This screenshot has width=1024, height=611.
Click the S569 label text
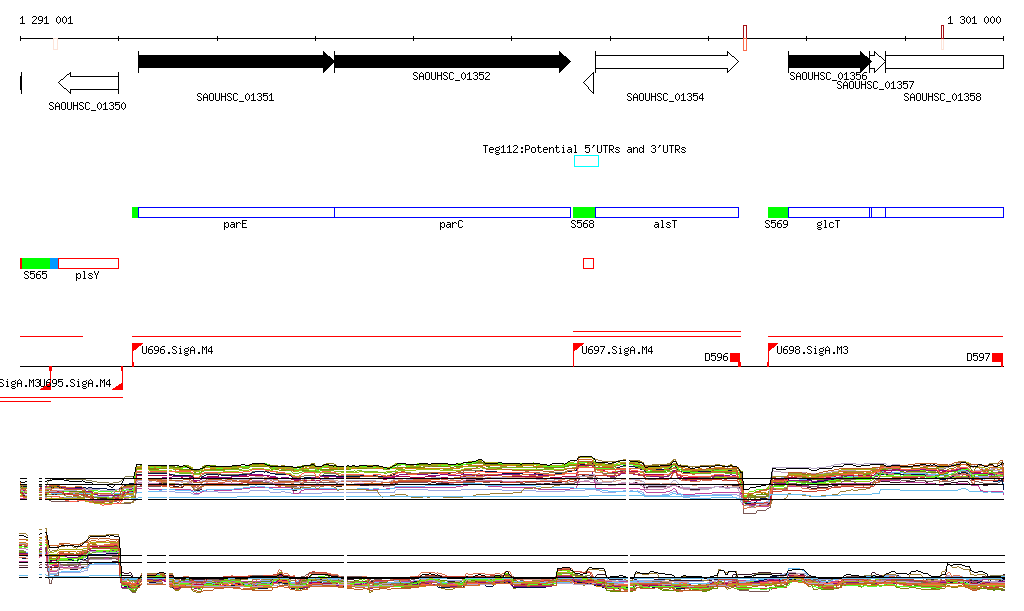pyautogui.click(x=776, y=225)
